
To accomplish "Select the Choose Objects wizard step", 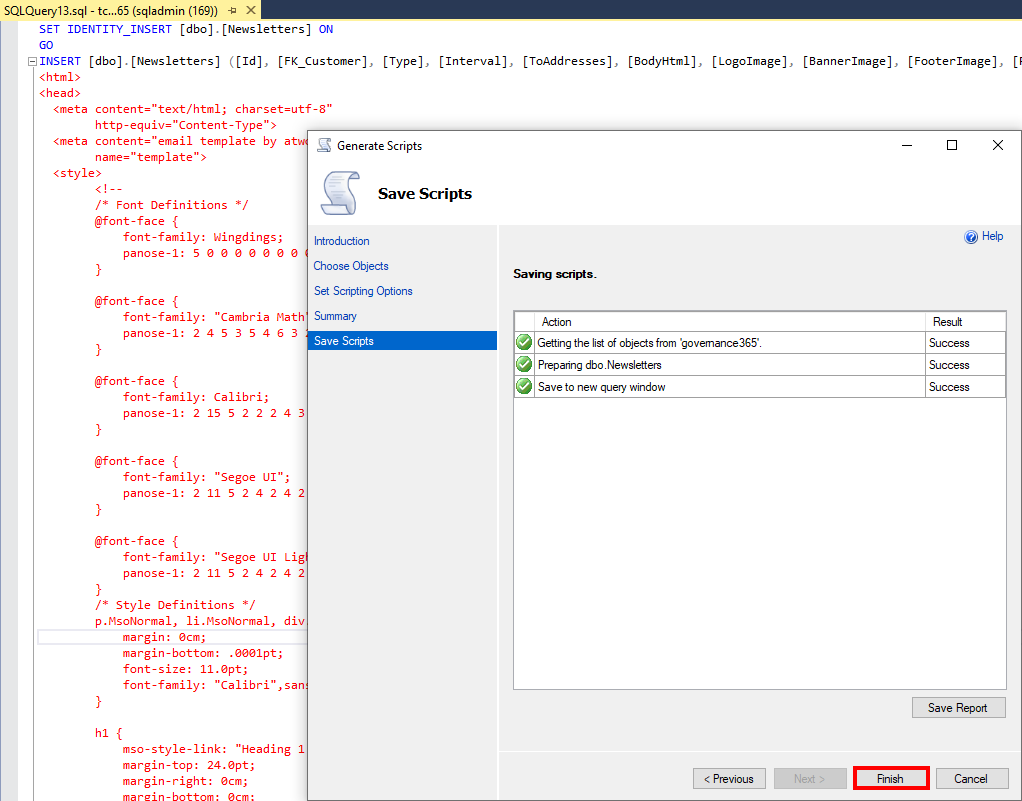I will (351, 266).
